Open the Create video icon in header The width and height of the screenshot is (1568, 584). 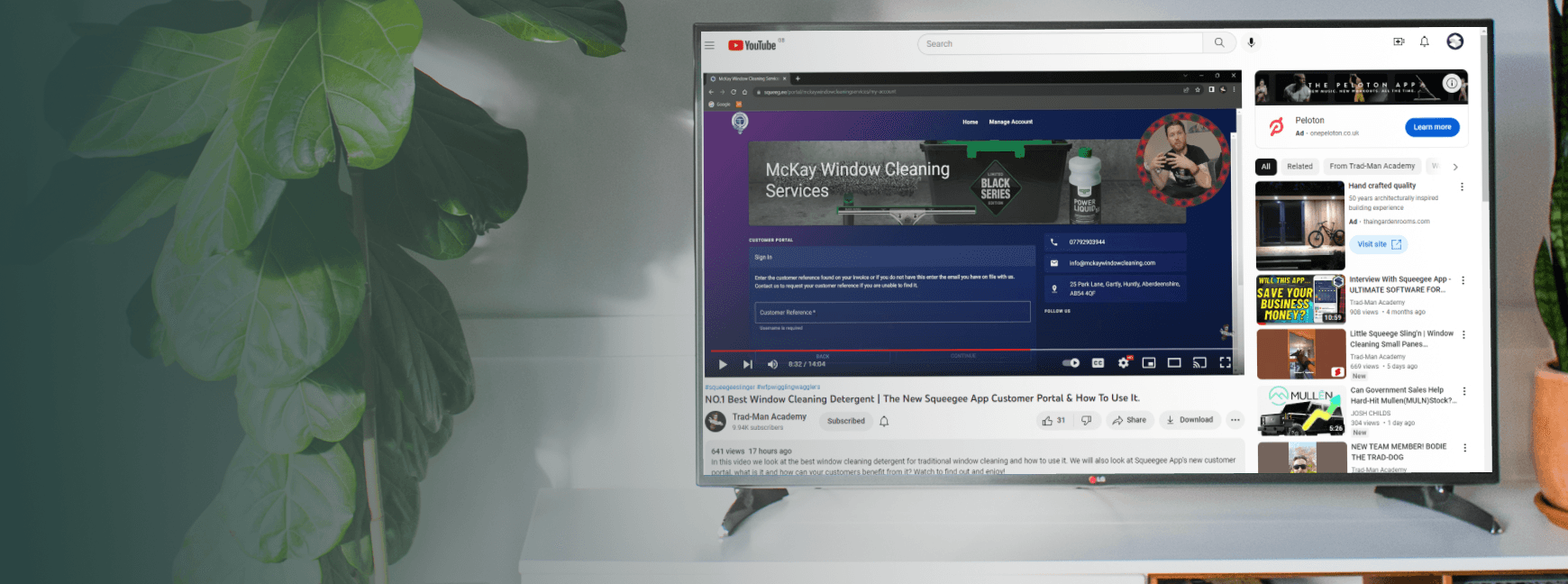click(x=1399, y=41)
